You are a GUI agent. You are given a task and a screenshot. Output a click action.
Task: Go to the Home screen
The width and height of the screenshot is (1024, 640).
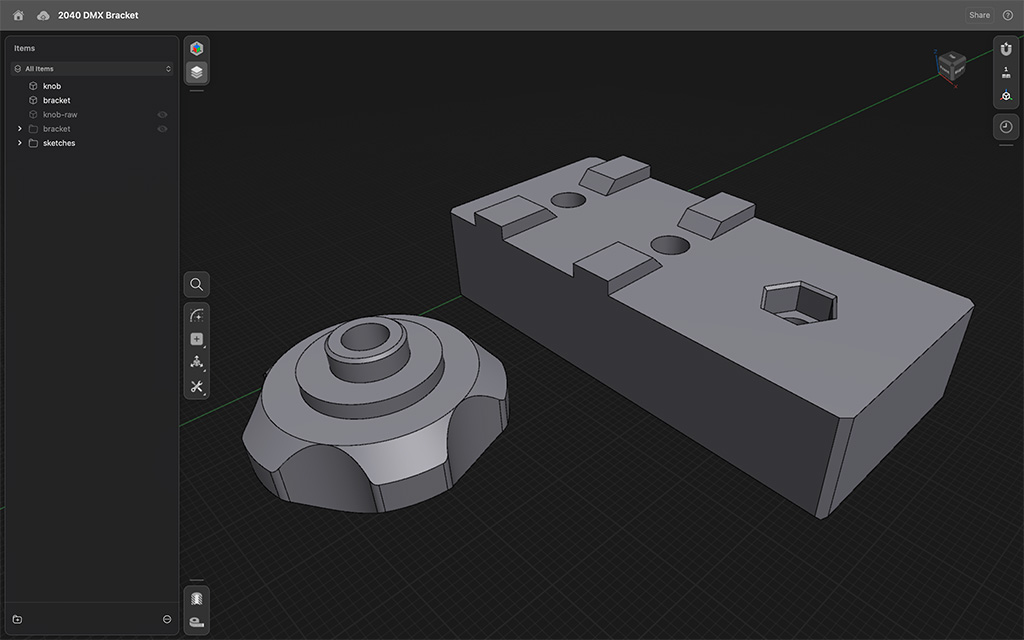click(18, 15)
